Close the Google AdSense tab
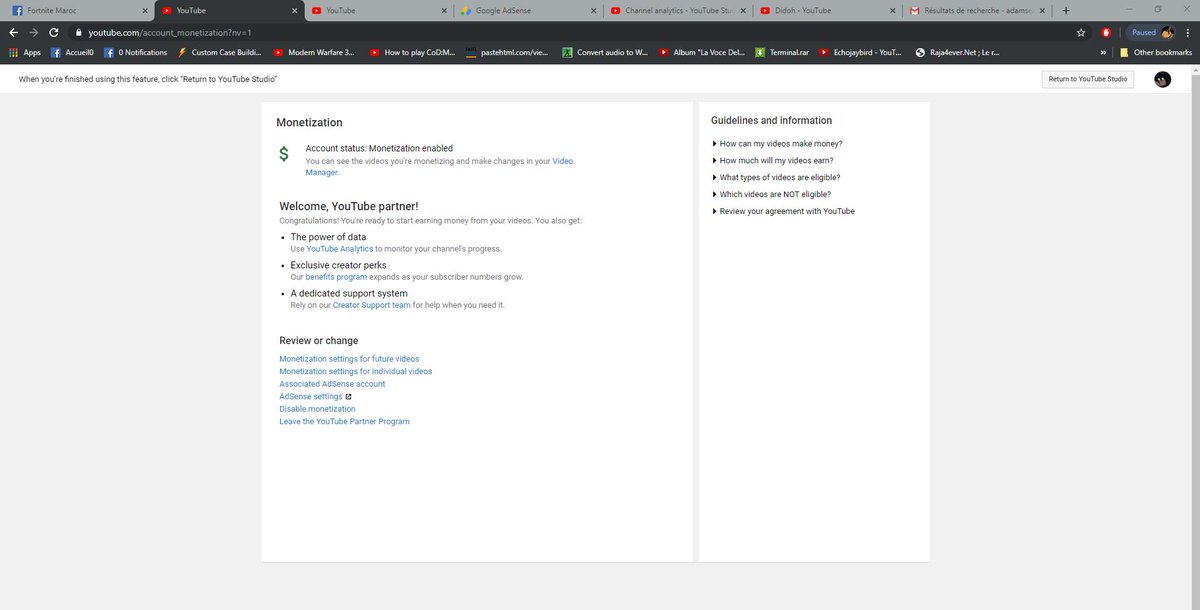This screenshot has height=610, width=1200. 594,11
